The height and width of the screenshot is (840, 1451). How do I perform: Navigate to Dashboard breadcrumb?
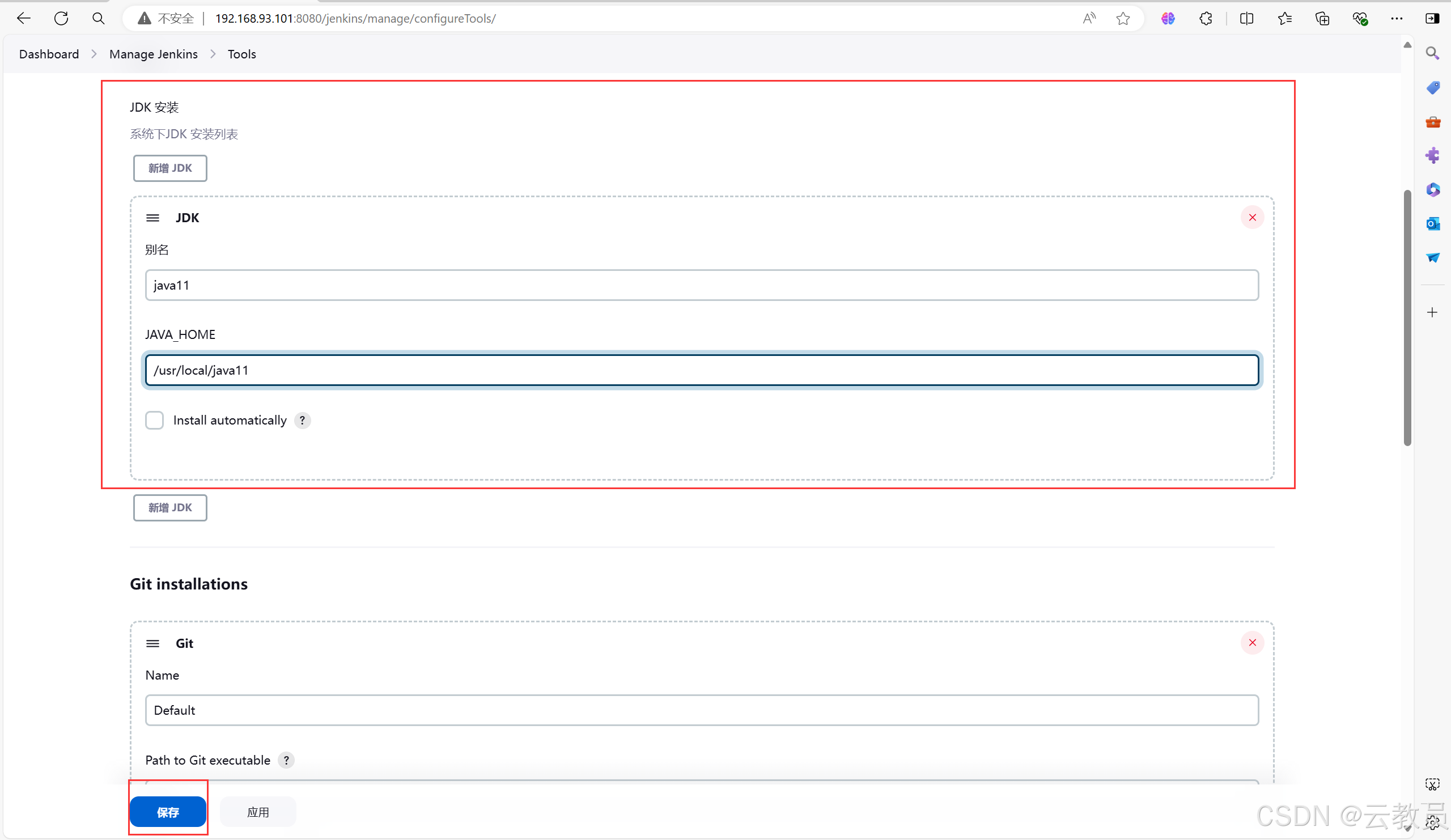click(49, 54)
